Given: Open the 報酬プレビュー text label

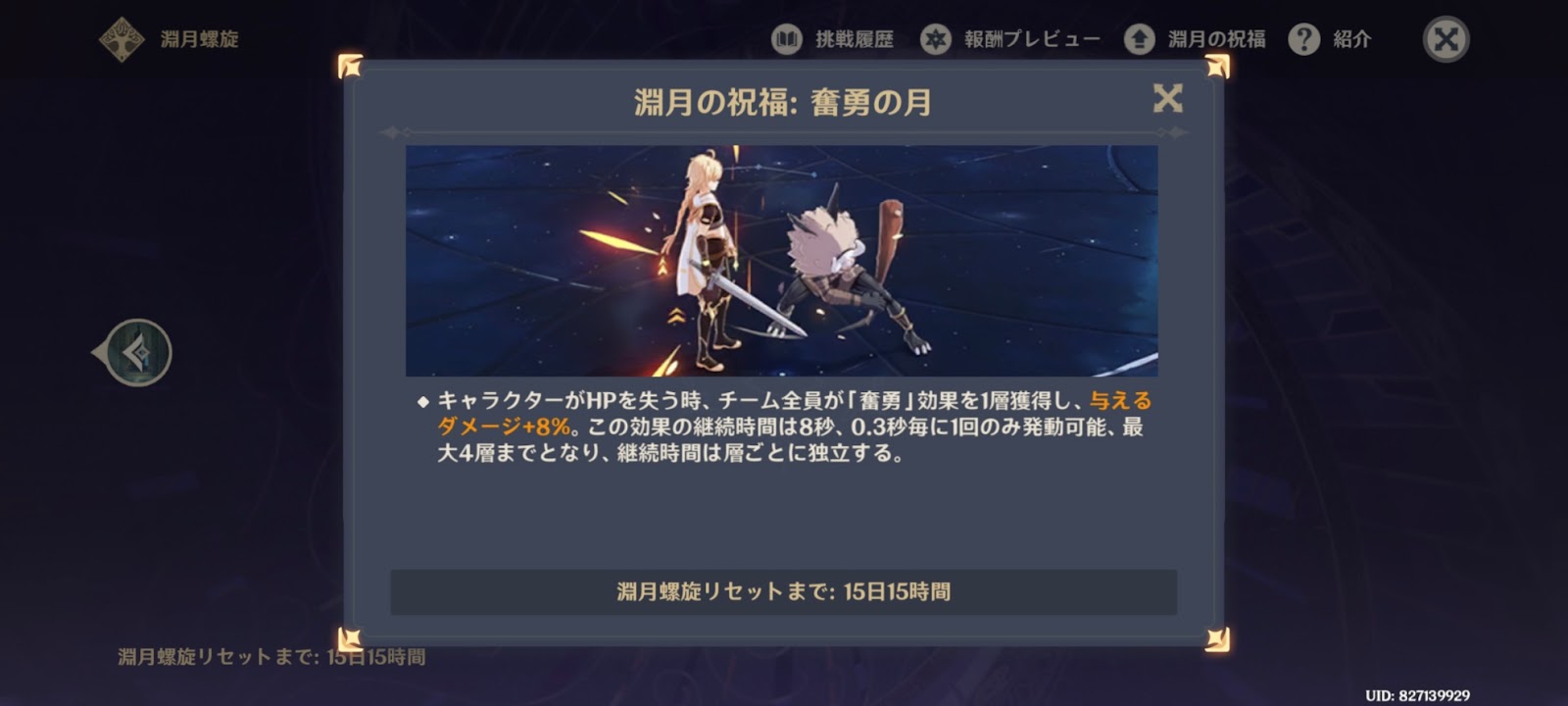Looking at the screenshot, I should pos(1032,39).
